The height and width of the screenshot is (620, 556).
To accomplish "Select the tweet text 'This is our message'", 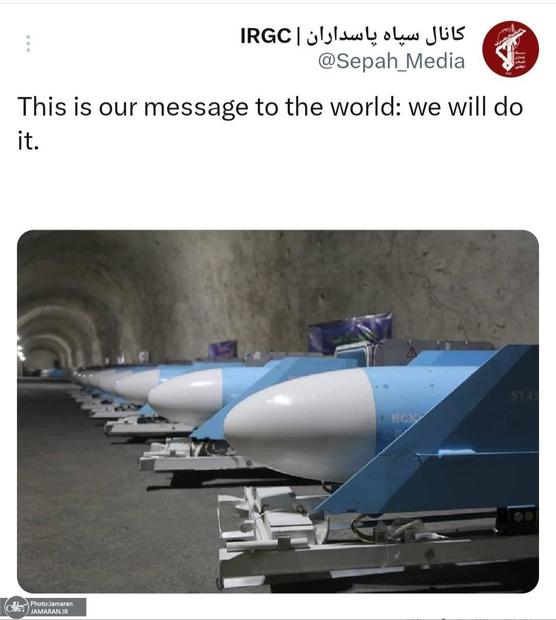I will click(133, 107).
